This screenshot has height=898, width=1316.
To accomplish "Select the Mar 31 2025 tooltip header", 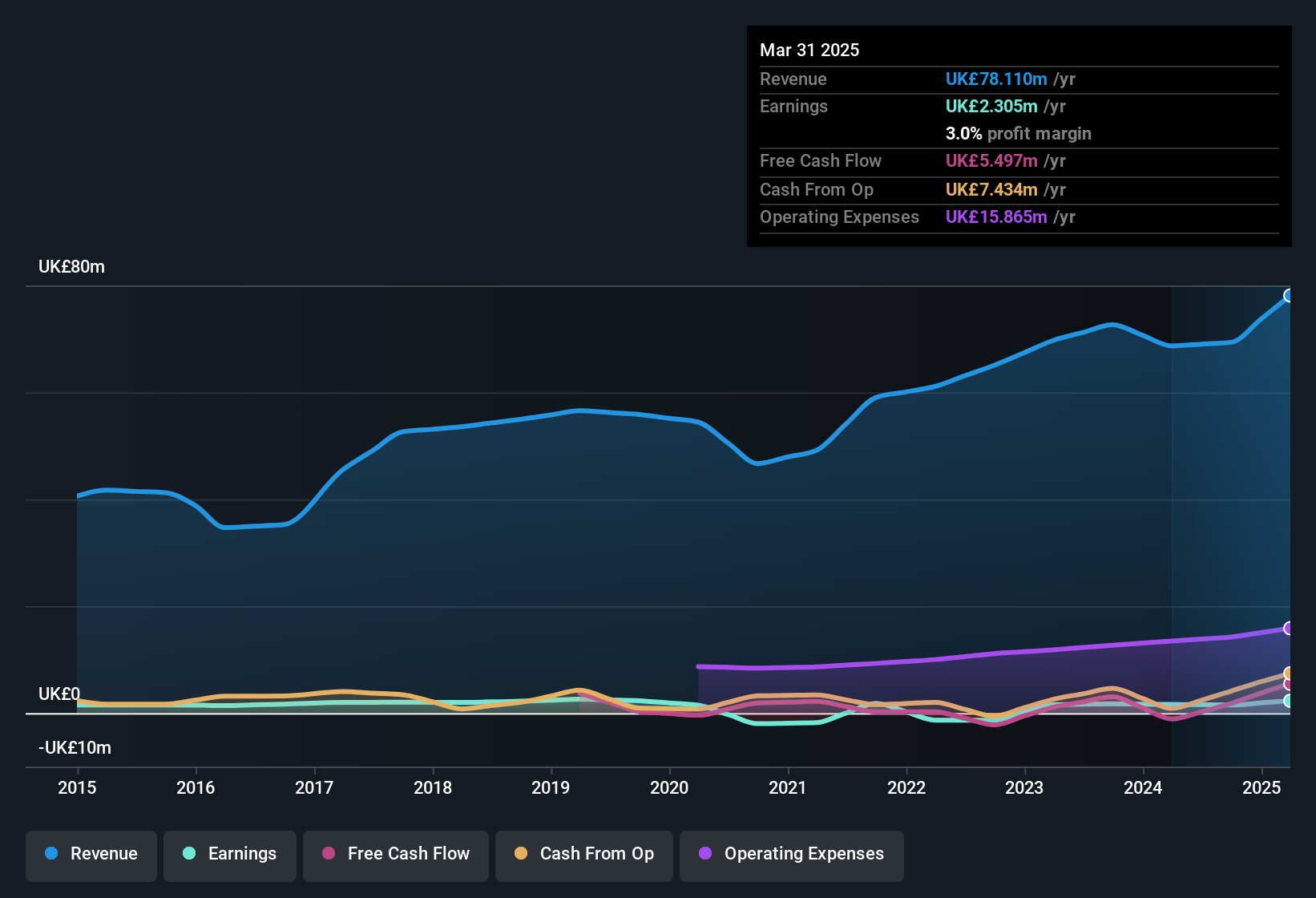I will 809,50.
